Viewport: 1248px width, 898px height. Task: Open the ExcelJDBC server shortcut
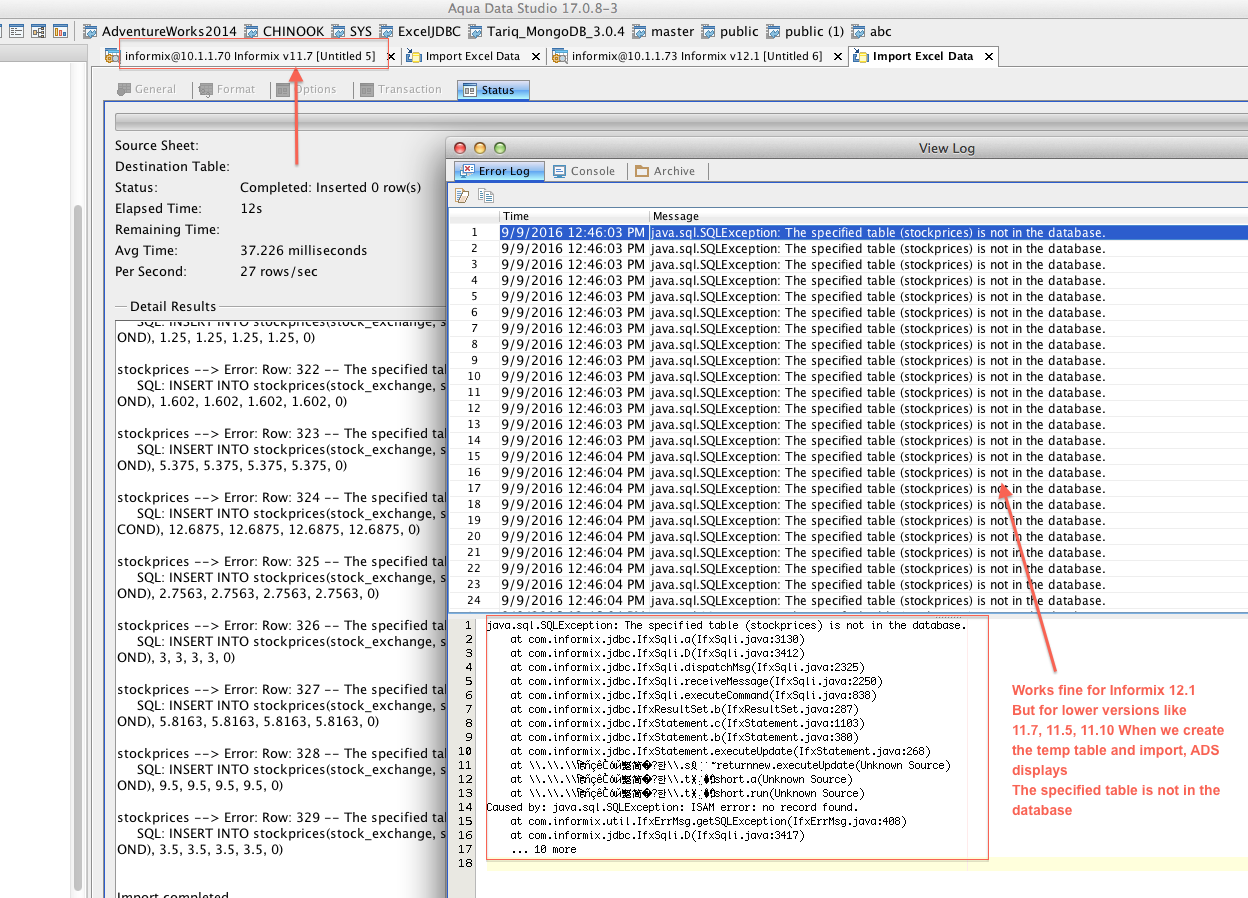click(420, 31)
